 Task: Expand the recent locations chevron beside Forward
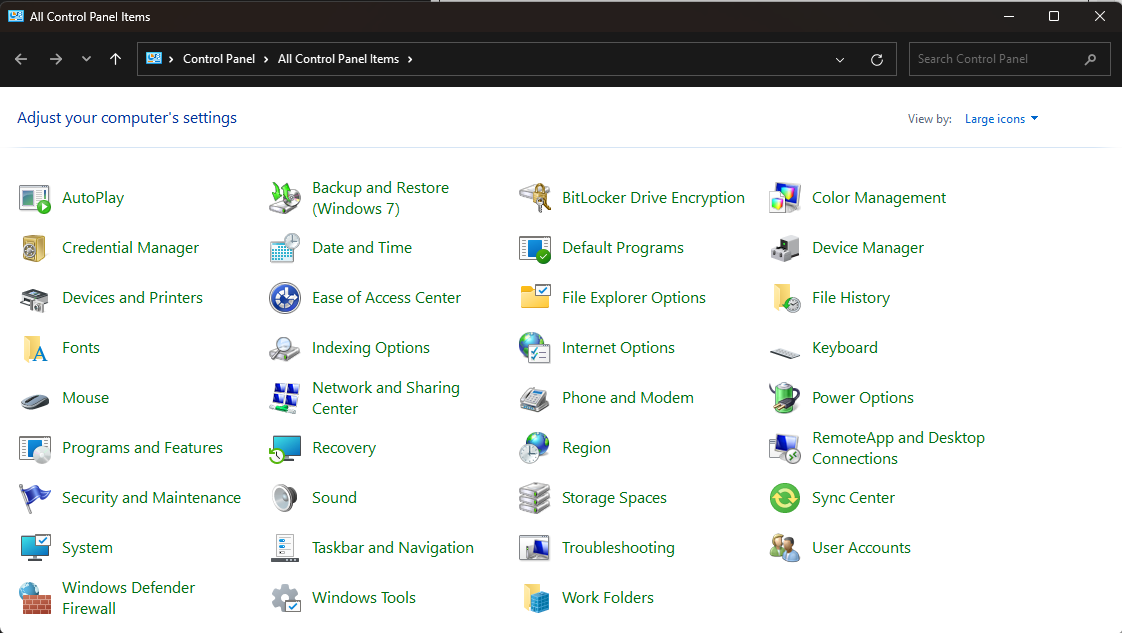(x=87, y=59)
